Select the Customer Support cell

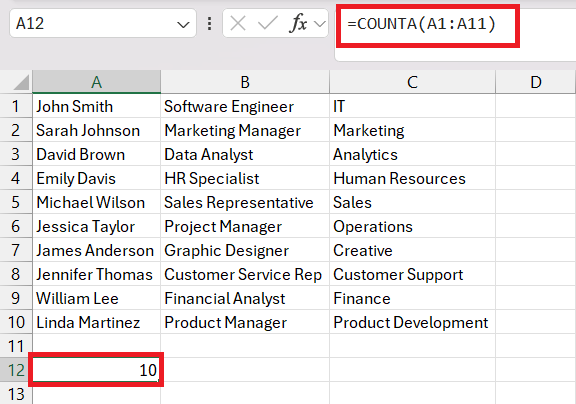(x=413, y=274)
